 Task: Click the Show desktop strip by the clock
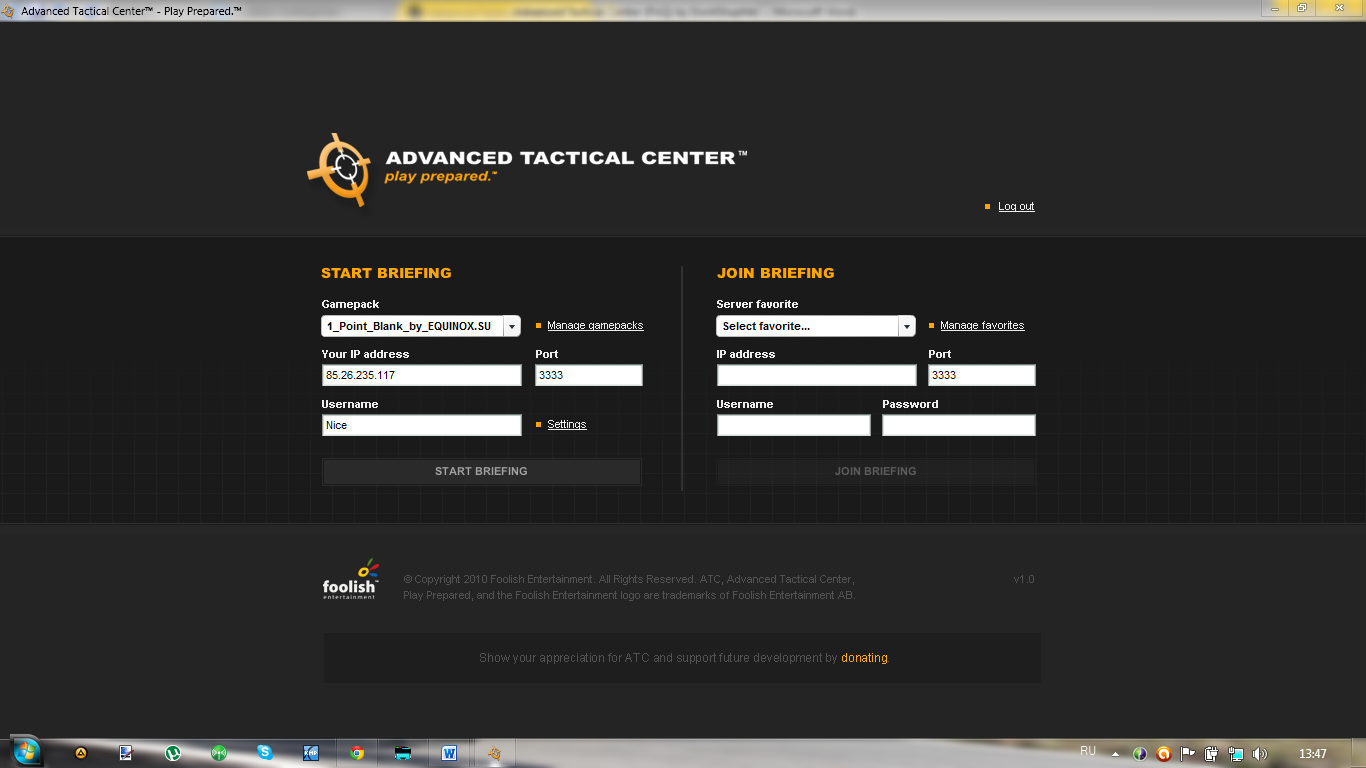1359,753
